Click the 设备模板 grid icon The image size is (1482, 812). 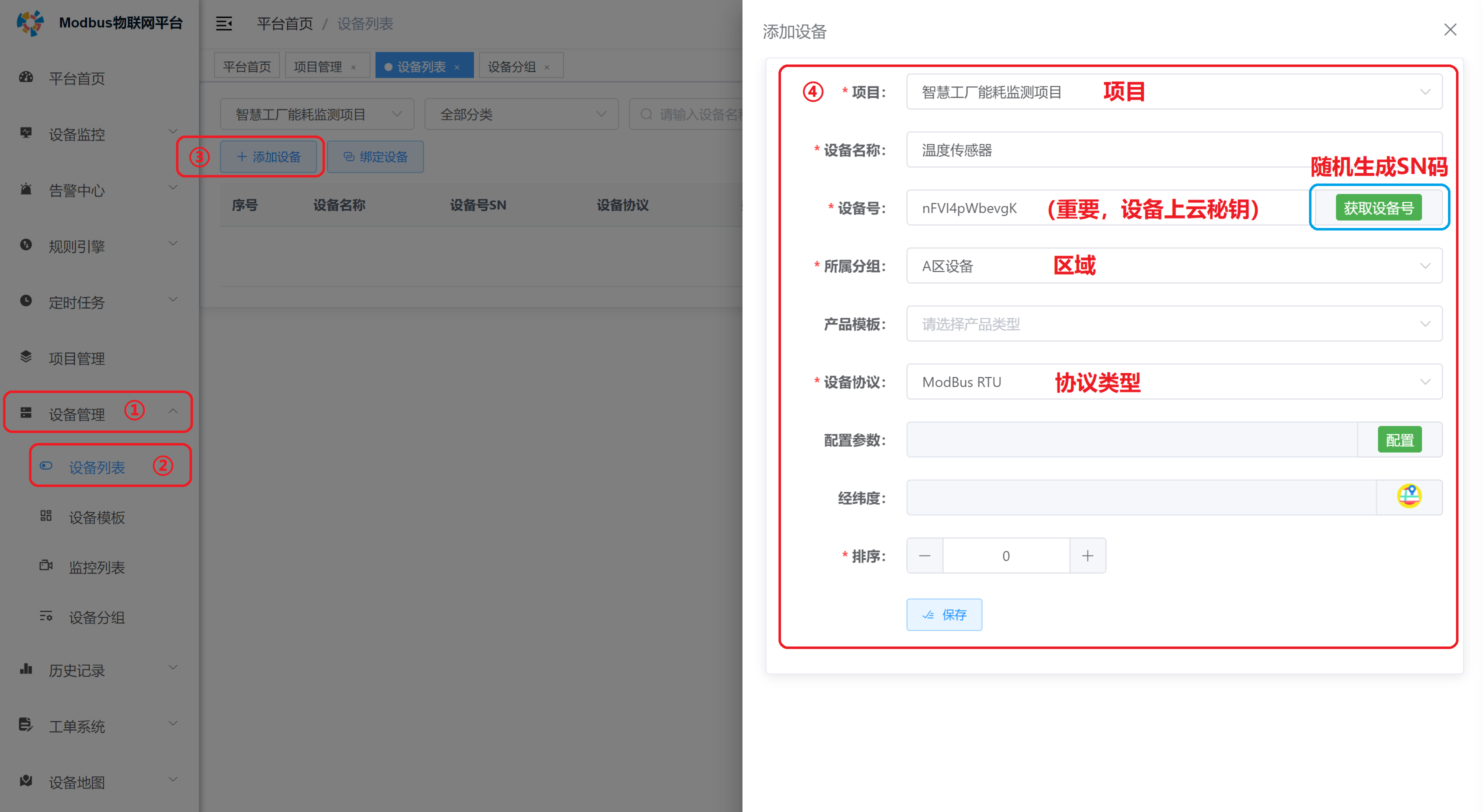(x=46, y=516)
